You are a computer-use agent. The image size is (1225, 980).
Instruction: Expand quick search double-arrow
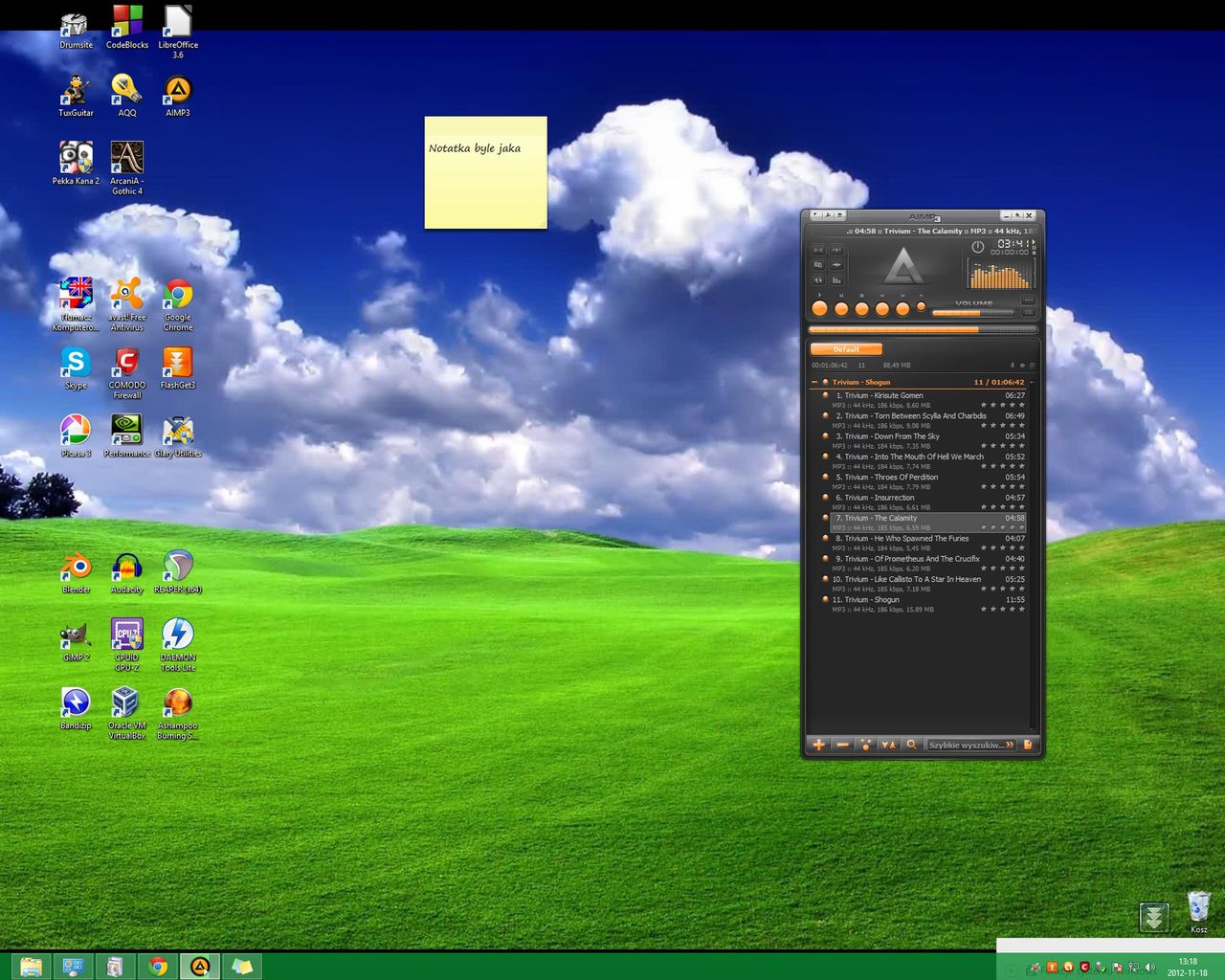click(1010, 745)
